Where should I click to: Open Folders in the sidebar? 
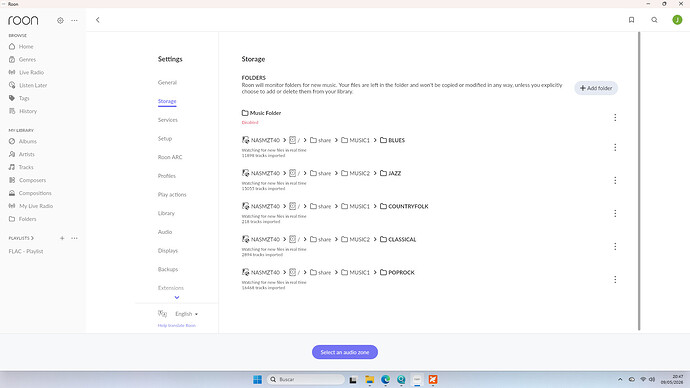click(x=22, y=219)
